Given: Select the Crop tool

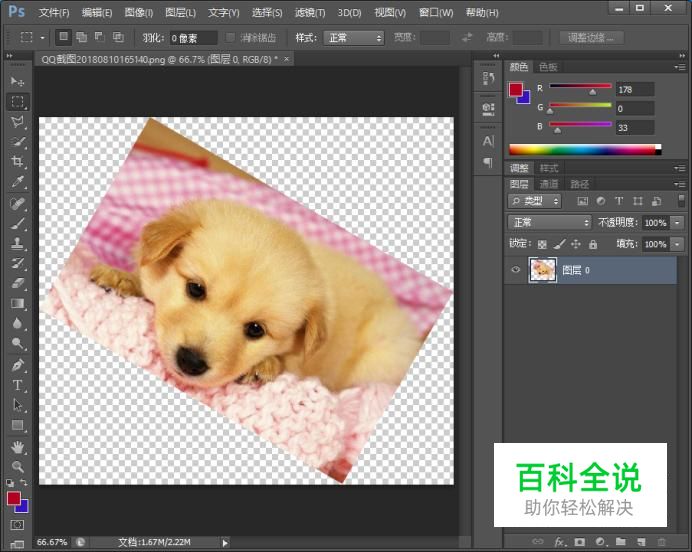Looking at the screenshot, I should tap(18, 162).
